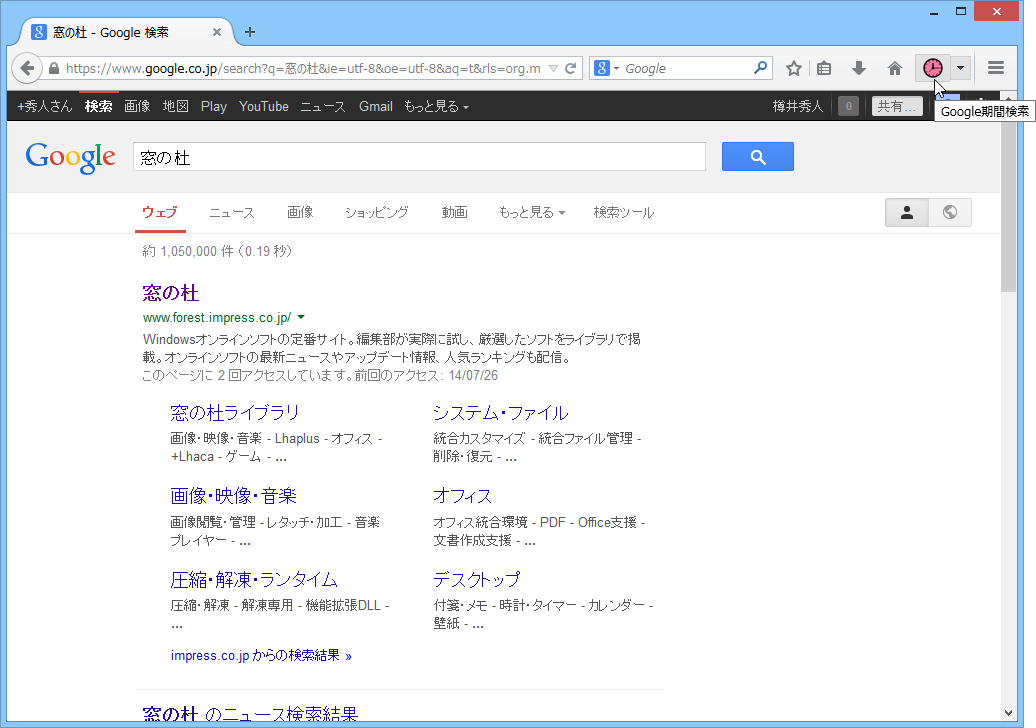This screenshot has height=728, width=1036.
Task: Switch to the 動画 results tab
Action: 455,213
